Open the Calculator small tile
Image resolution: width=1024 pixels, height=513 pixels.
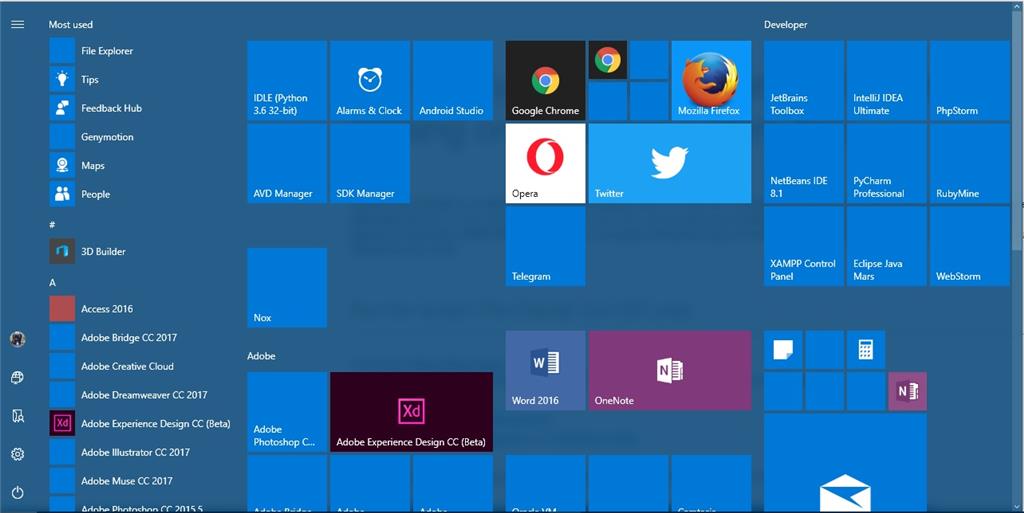(x=866, y=350)
